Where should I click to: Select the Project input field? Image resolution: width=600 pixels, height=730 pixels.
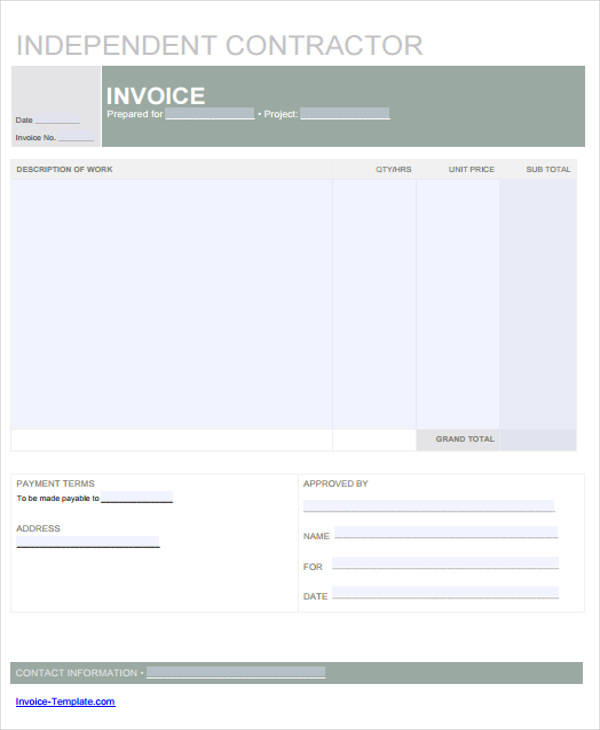[345, 114]
